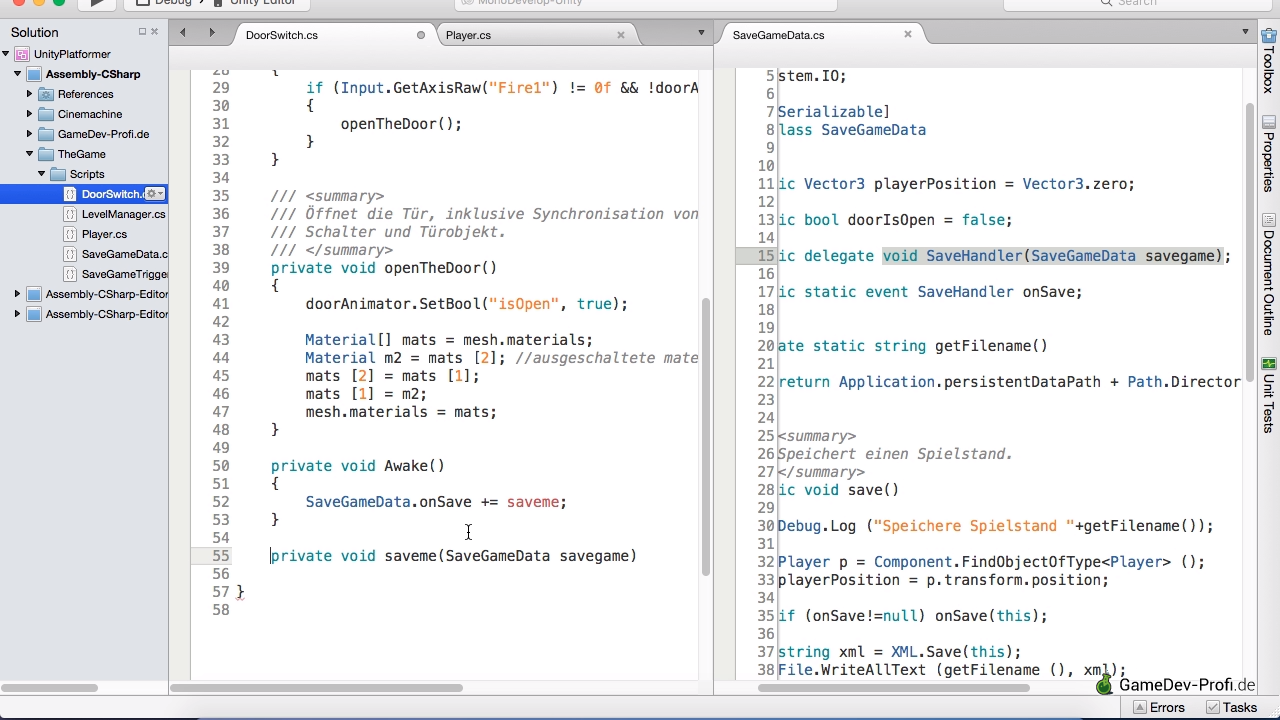
Task: Click the Cinemachine folder icon
Action: 46,114
